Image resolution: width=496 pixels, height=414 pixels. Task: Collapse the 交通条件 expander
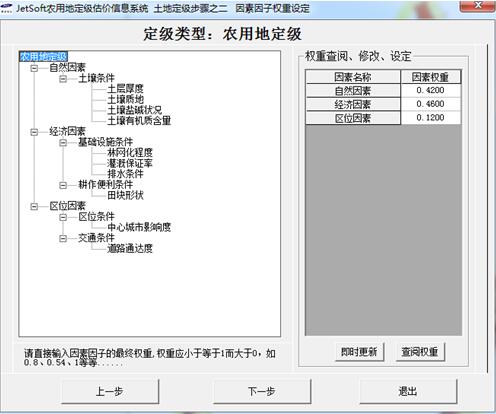pos(63,238)
